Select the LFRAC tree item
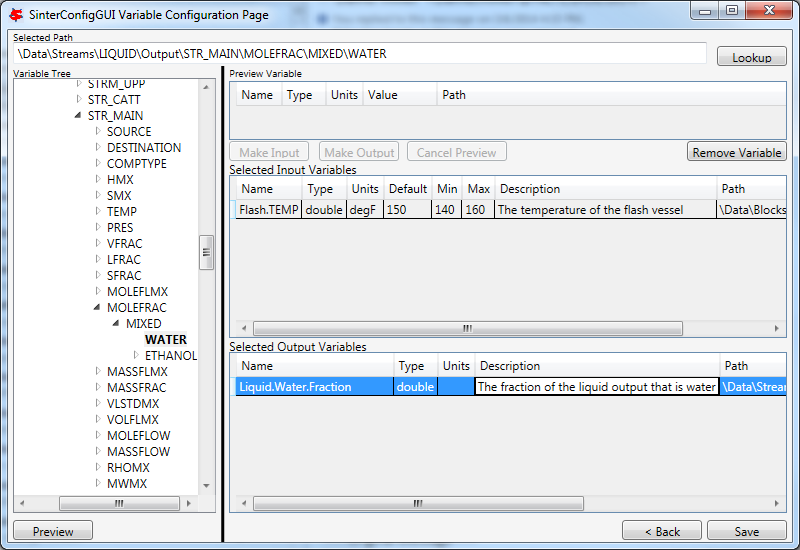The height and width of the screenshot is (550, 800). coord(123,259)
